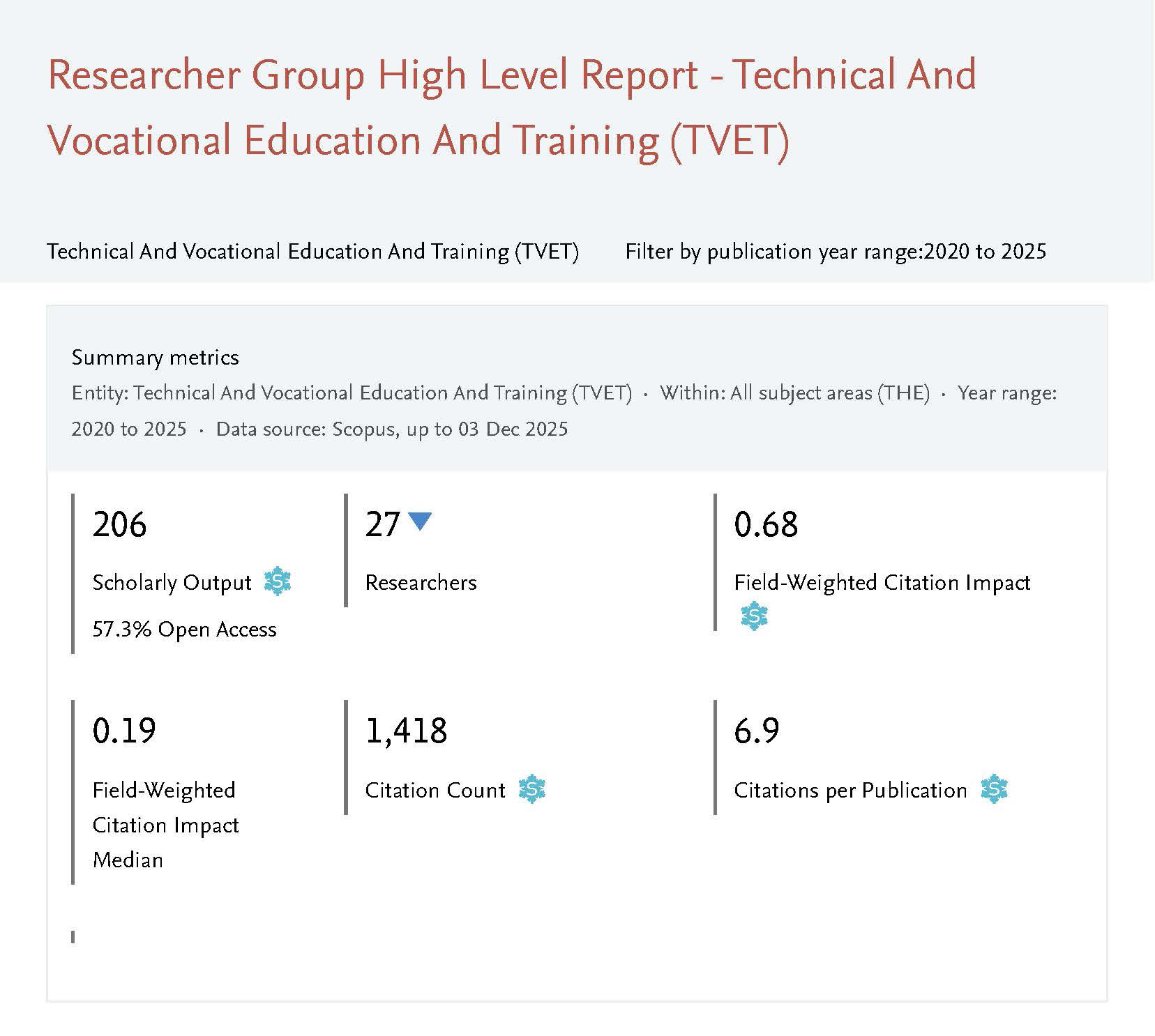The height and width of the screenshot is (1036, 1155).
Task: Select the Field-Weighted Citation Impact Median label
Action: pyautogui.click(x=165, y=825)
